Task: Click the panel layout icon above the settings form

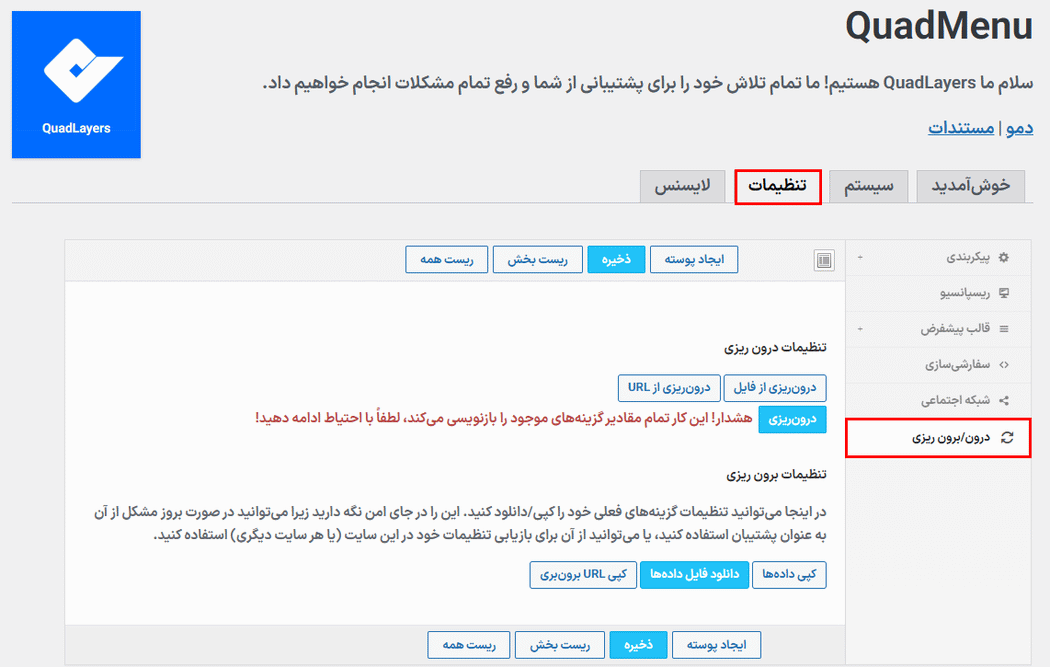Action: (824, 259)
